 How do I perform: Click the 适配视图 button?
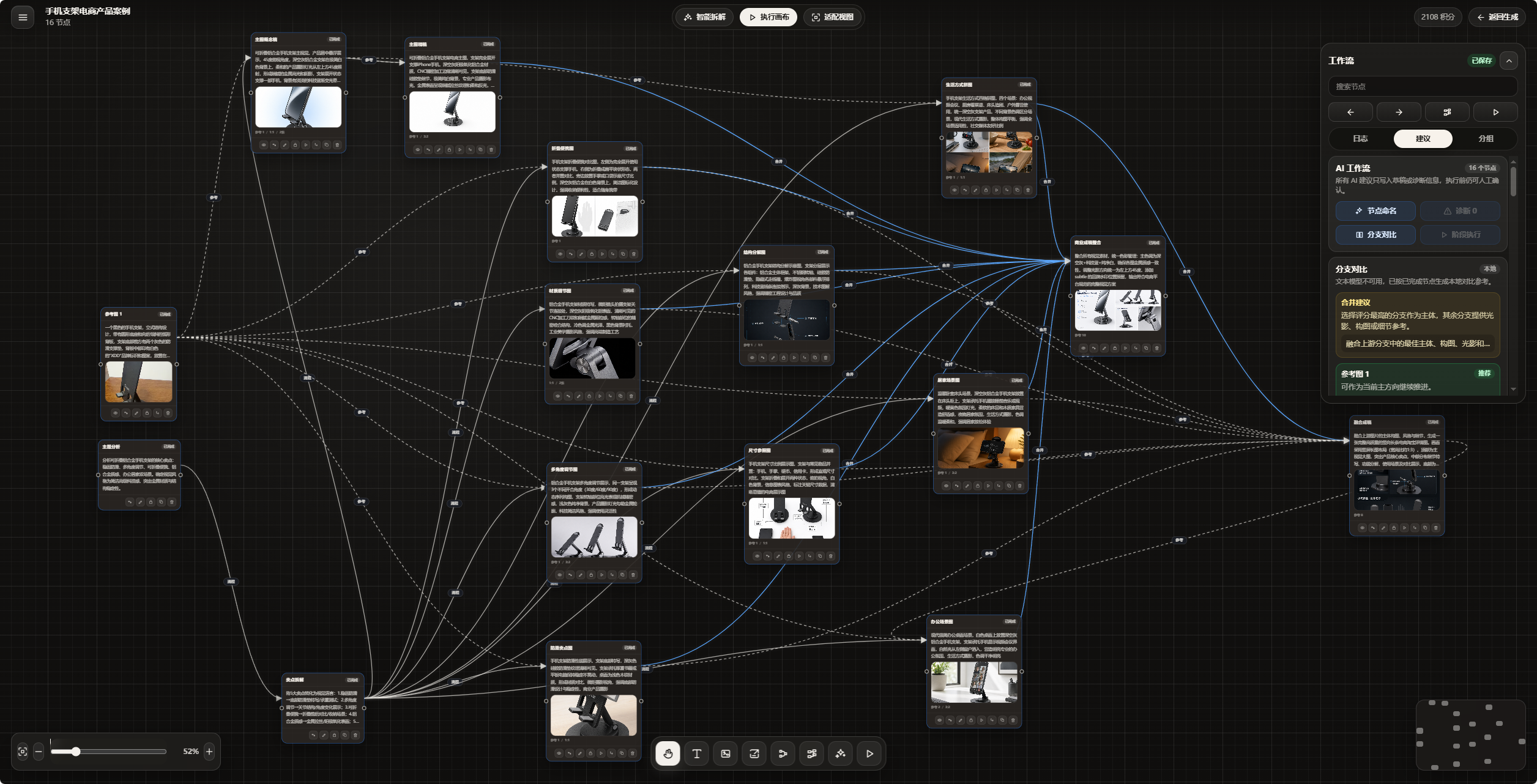[832, 17]
